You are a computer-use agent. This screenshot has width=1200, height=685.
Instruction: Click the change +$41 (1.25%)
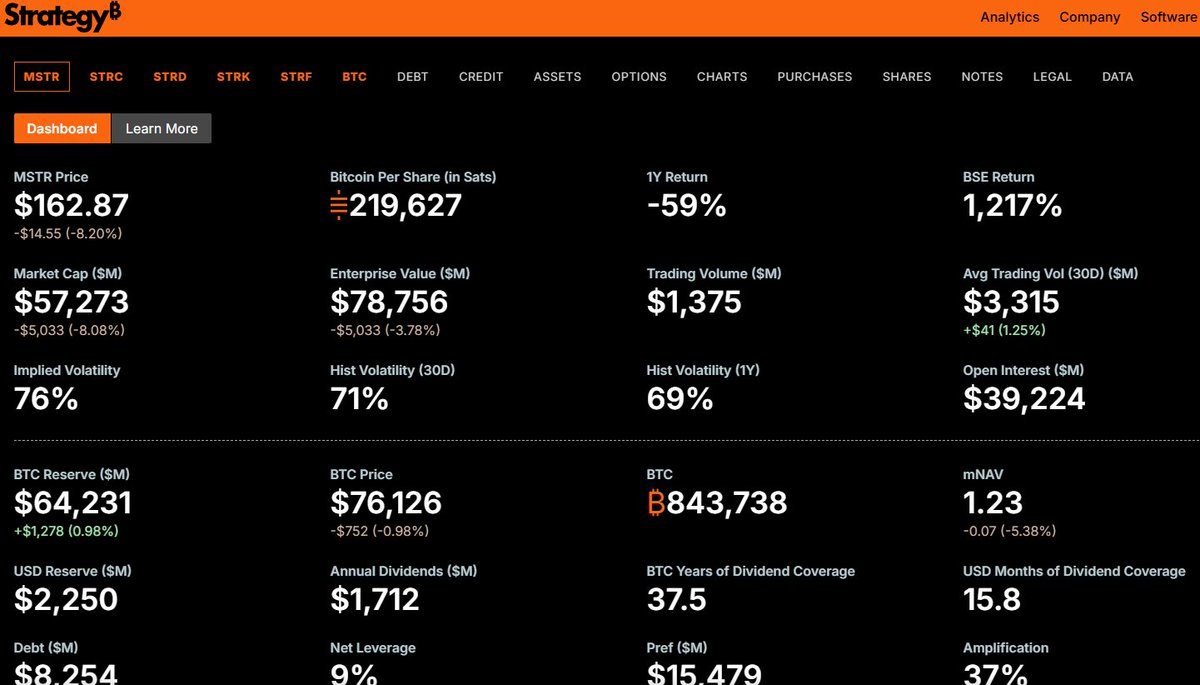[1005, 330]
